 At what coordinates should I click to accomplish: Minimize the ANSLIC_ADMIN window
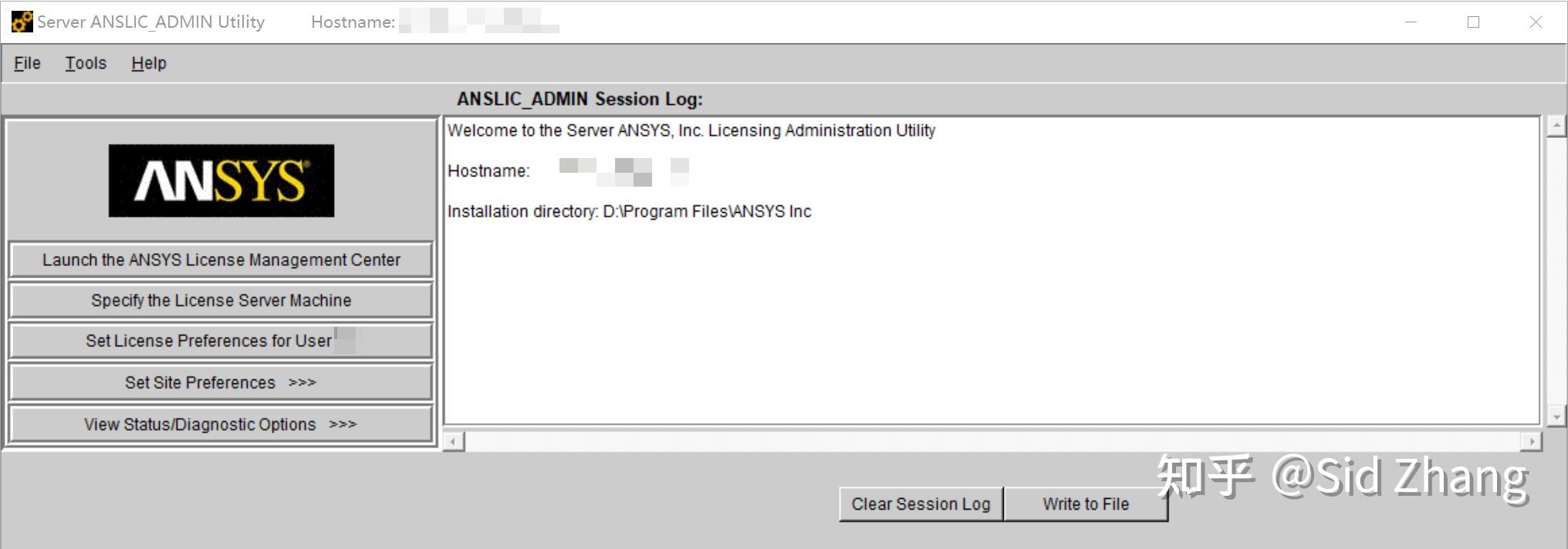coord(1410,22)
